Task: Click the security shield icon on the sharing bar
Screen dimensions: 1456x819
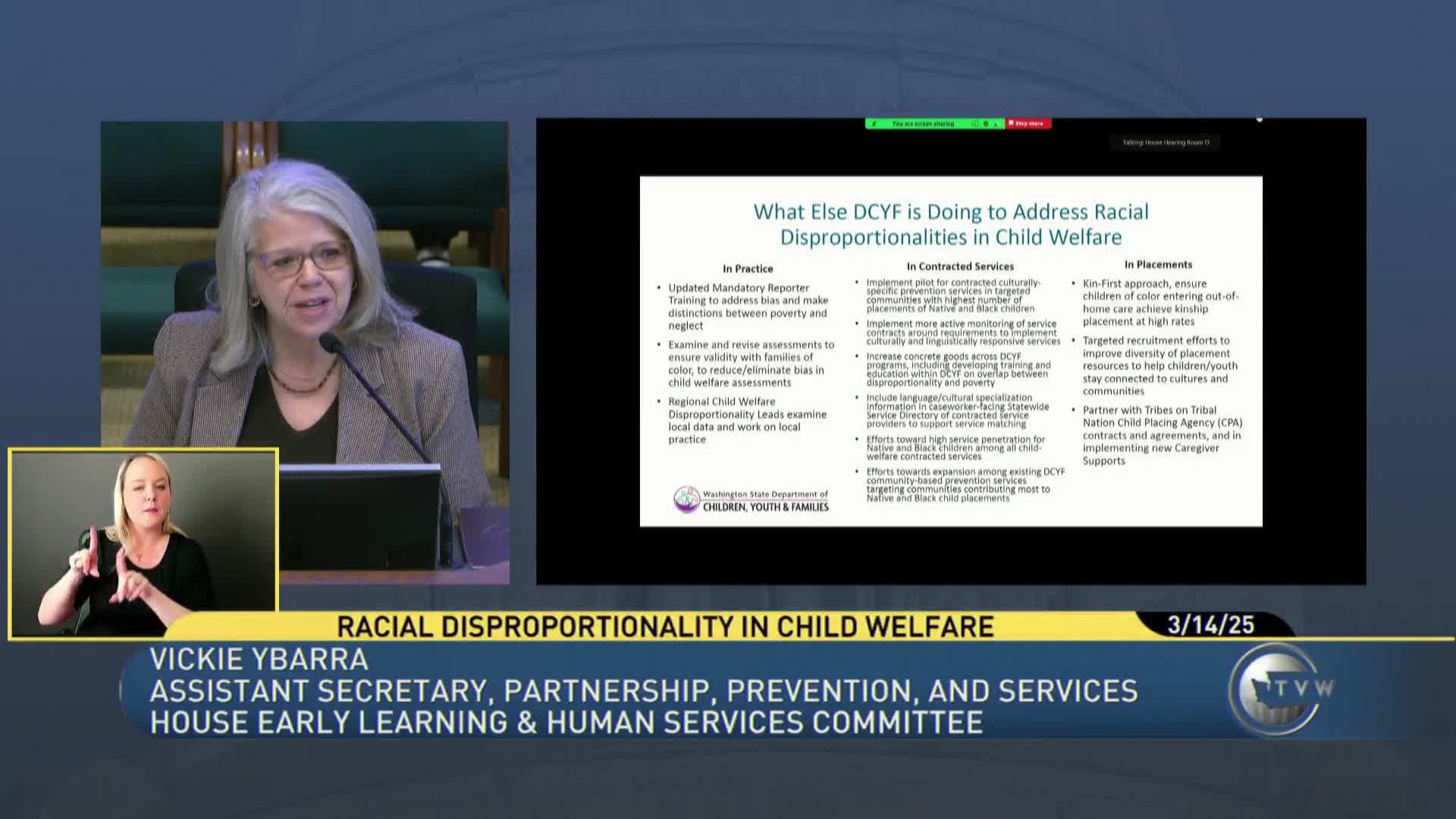Action: (986, 124)
